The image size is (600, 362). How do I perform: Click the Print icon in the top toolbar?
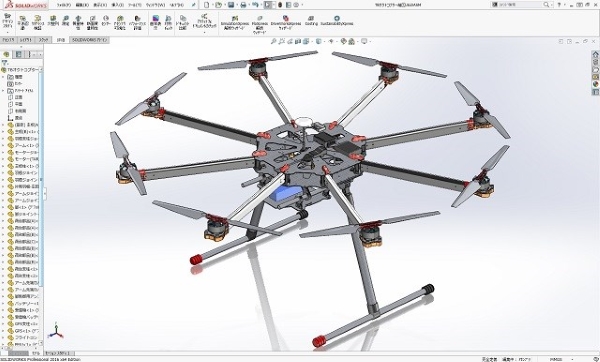243,5
